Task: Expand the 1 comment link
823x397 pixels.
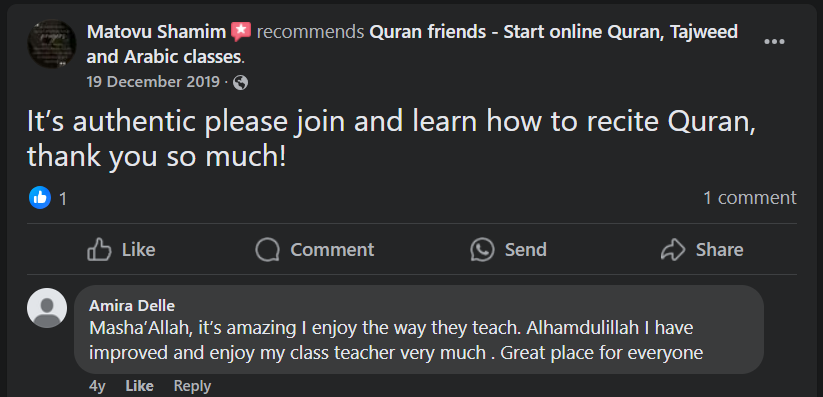Action: click(x=750, y=198)
